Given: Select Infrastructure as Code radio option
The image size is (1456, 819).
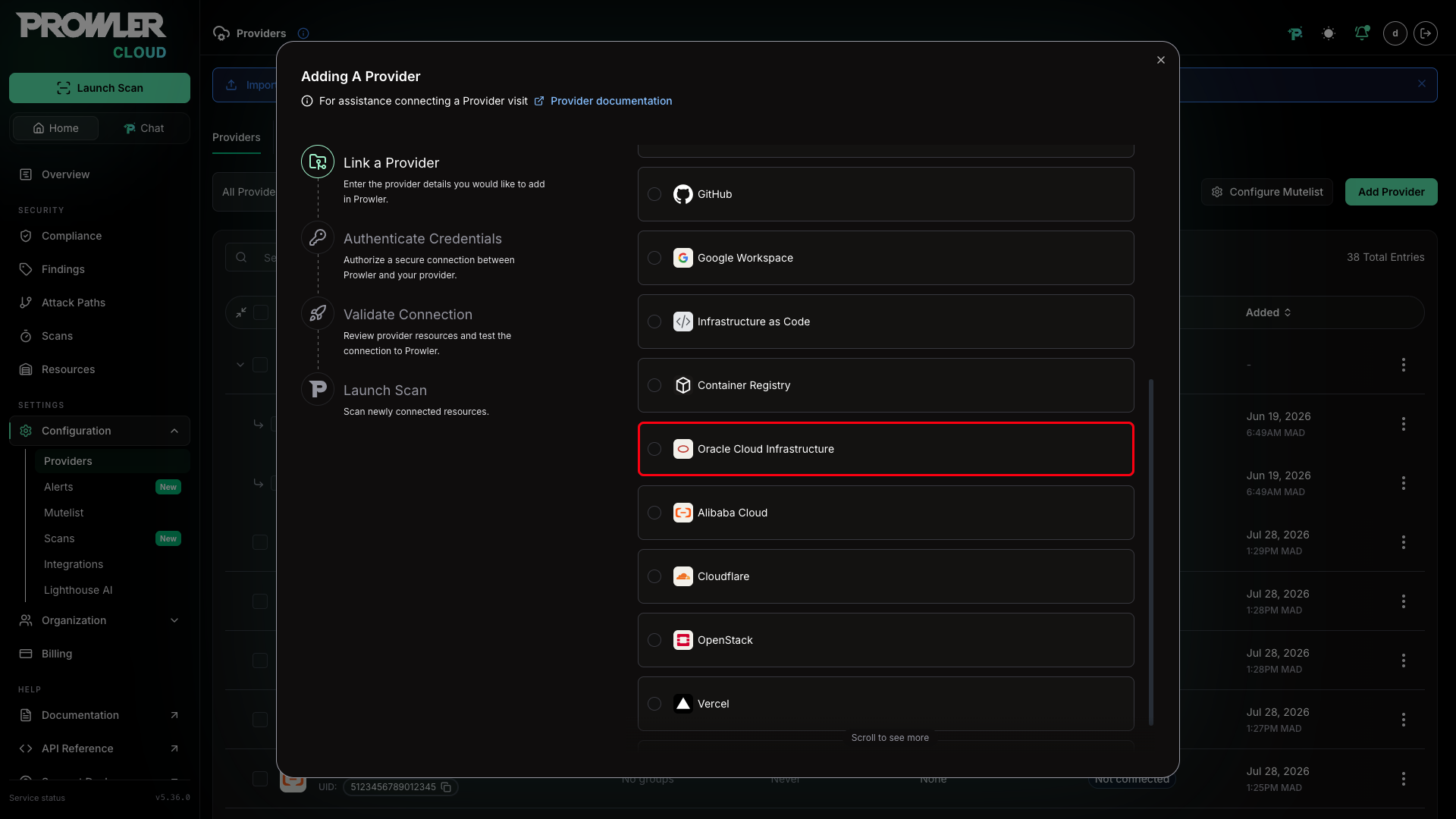Looking at the screenshot, I should click(654, 322).
